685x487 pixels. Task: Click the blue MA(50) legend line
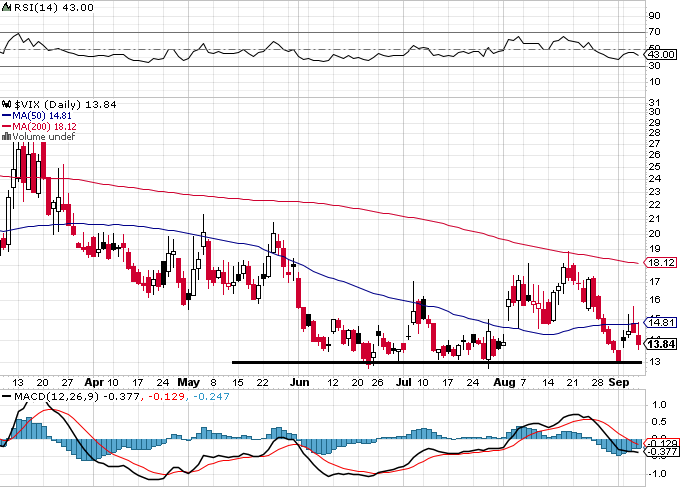coord(6,116)
